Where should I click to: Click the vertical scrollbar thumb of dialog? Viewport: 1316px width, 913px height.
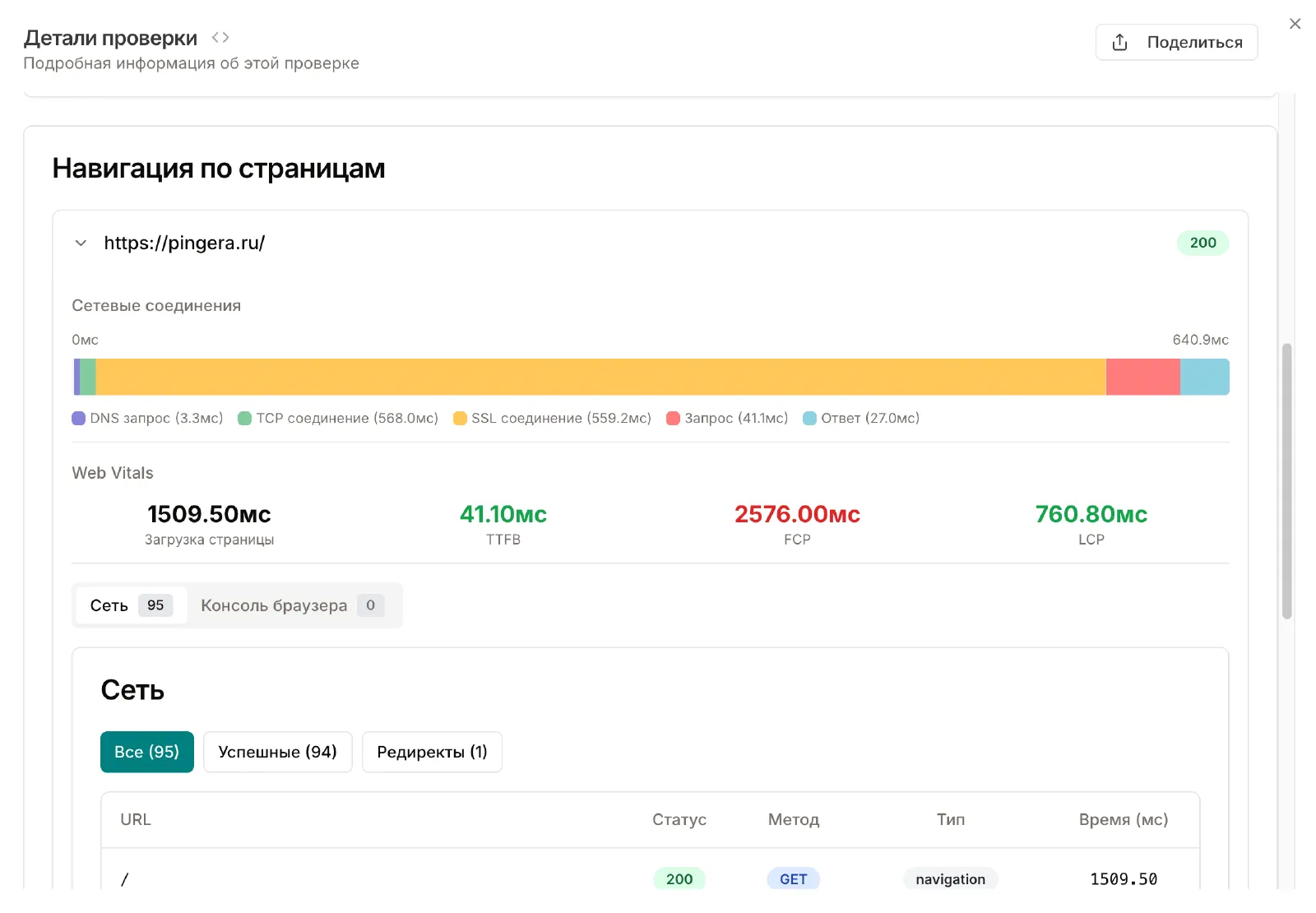point(1287,481)
